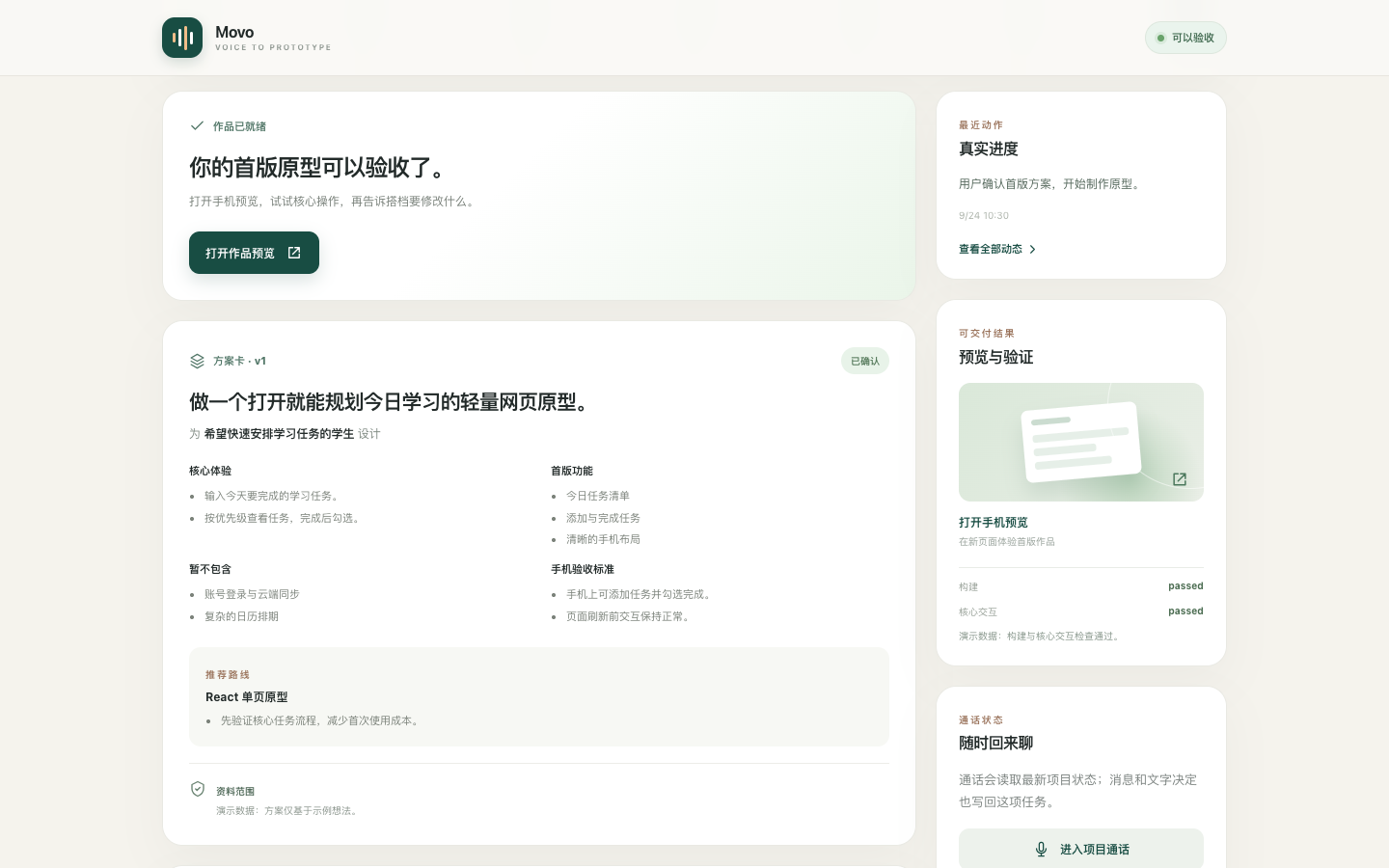The height and width of the screenshot is (868, 1389).
Task: Open the mobile preview thumbnail image
Action: [x=1081, y=442]
